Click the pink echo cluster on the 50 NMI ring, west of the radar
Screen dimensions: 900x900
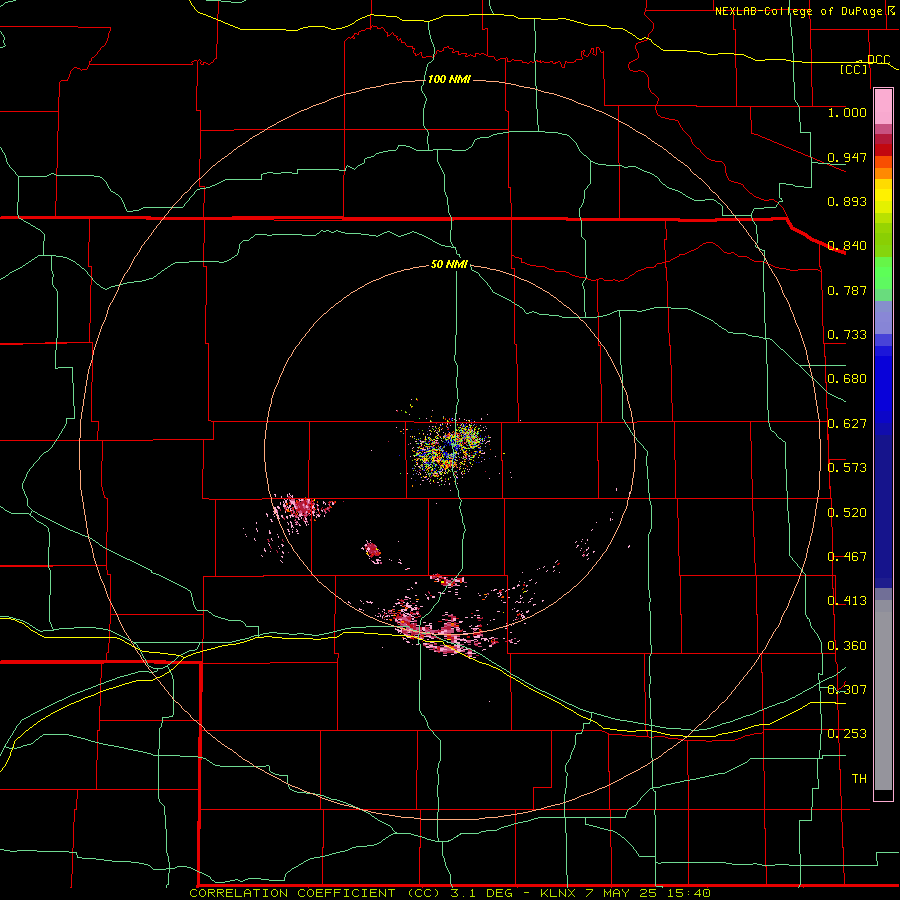[x=300, y=508]
